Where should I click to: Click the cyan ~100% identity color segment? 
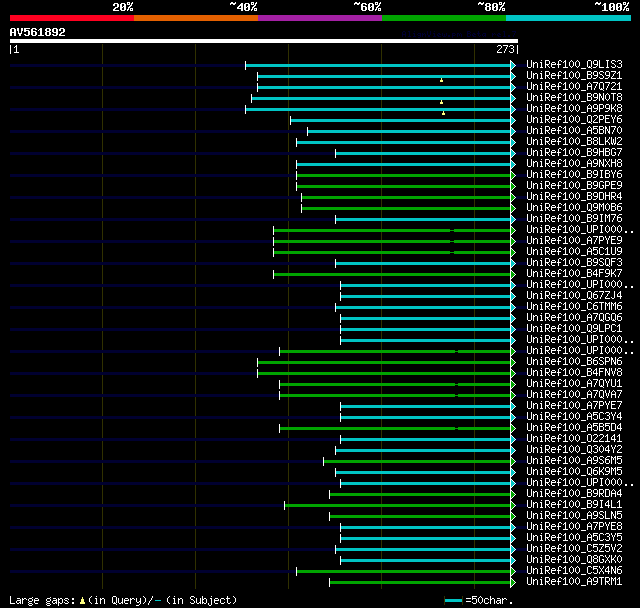(x=569, y=18)
